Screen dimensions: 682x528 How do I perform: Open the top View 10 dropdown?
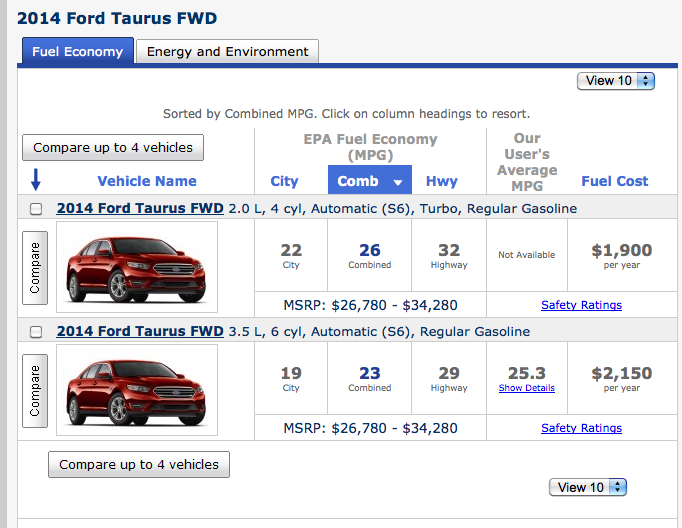(615, 81)
